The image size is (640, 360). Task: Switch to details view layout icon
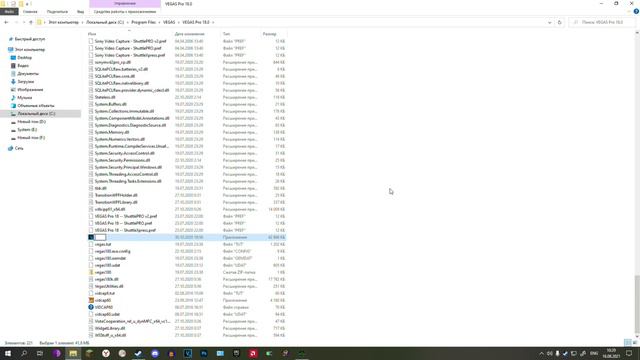point(628,342)
